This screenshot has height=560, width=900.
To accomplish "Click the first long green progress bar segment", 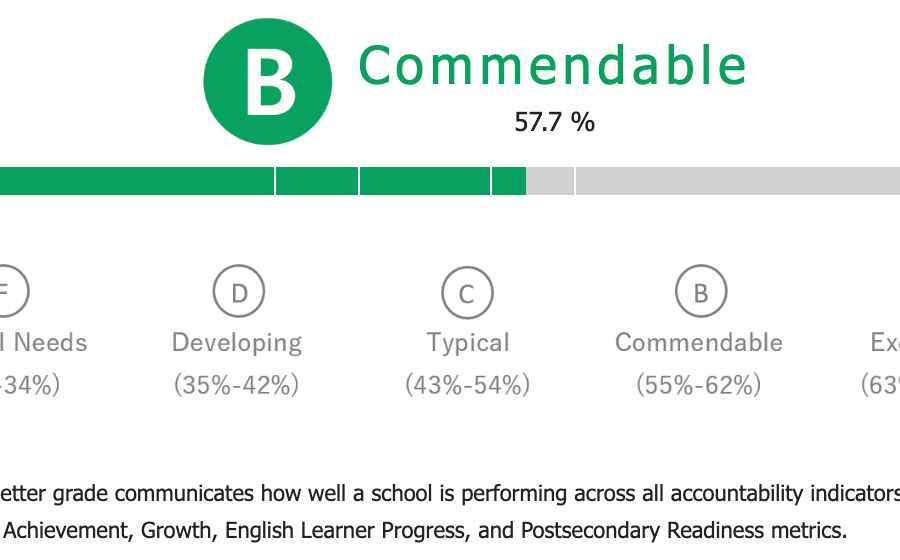I will click(x=137, y=181).
